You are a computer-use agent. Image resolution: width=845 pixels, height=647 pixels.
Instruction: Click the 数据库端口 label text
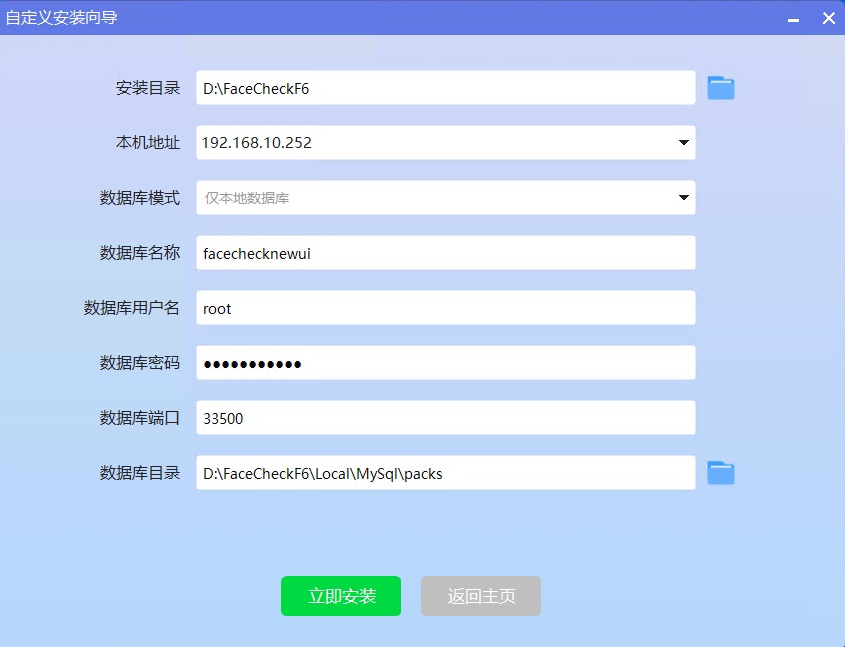point(140,418)
